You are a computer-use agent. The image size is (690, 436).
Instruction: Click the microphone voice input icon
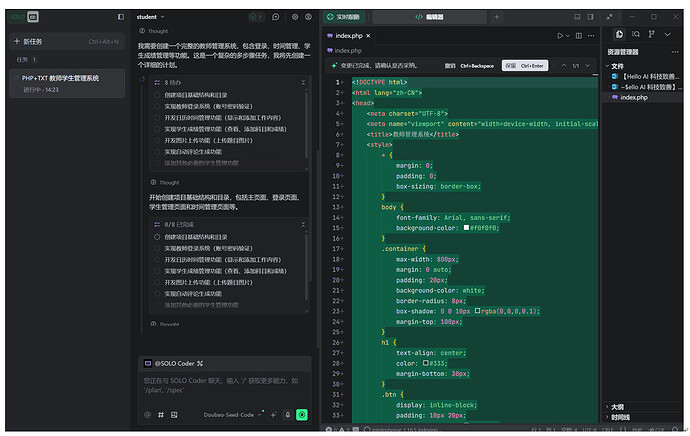coord(287,414)
